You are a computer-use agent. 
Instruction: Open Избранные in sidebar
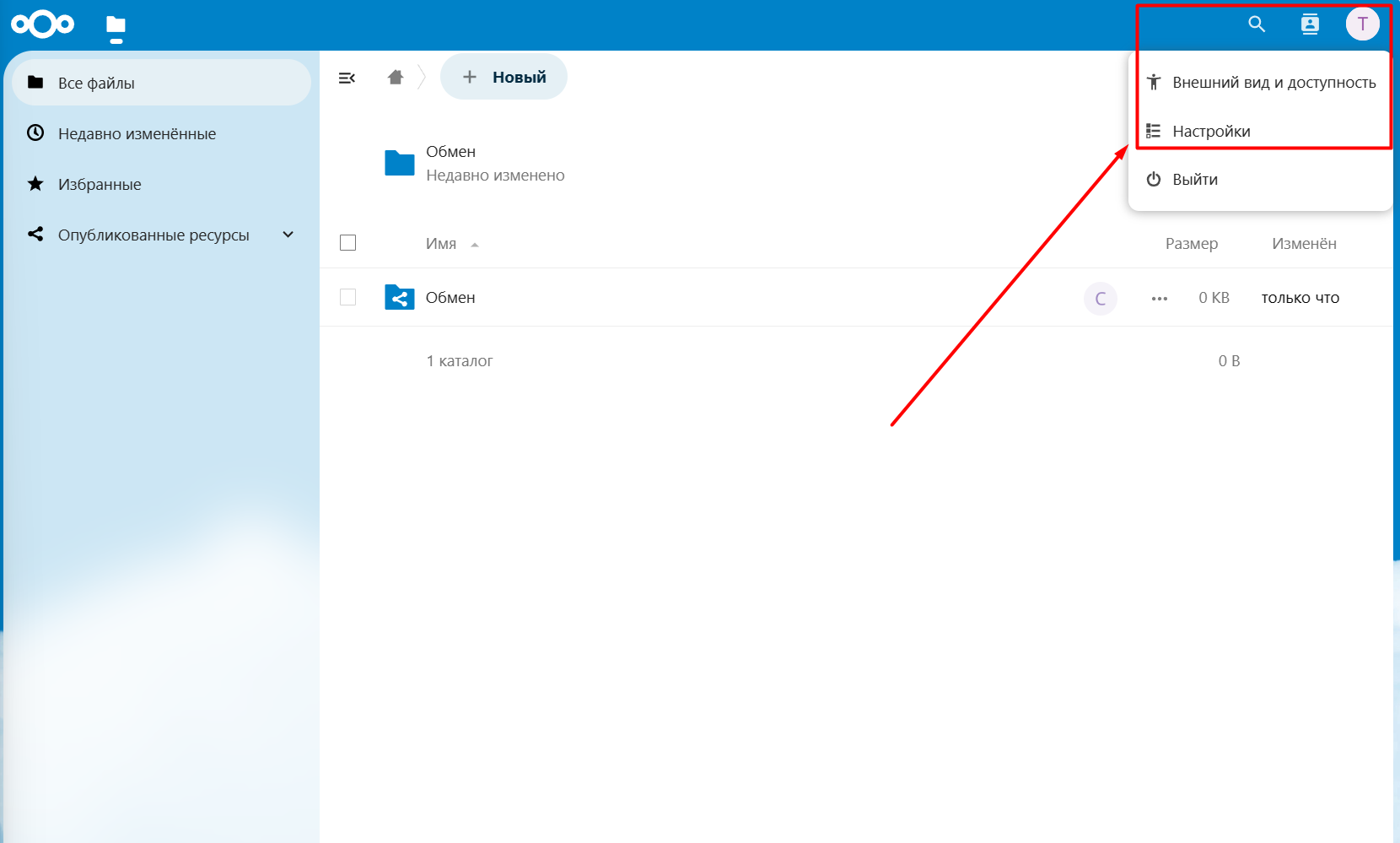[x=162, y=184]
